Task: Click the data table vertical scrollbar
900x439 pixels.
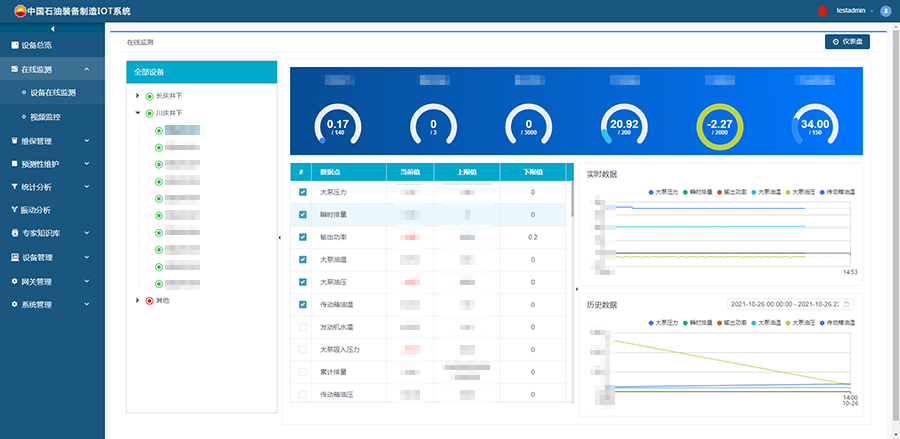Action: pyautogui.click(x=572, y=198)
